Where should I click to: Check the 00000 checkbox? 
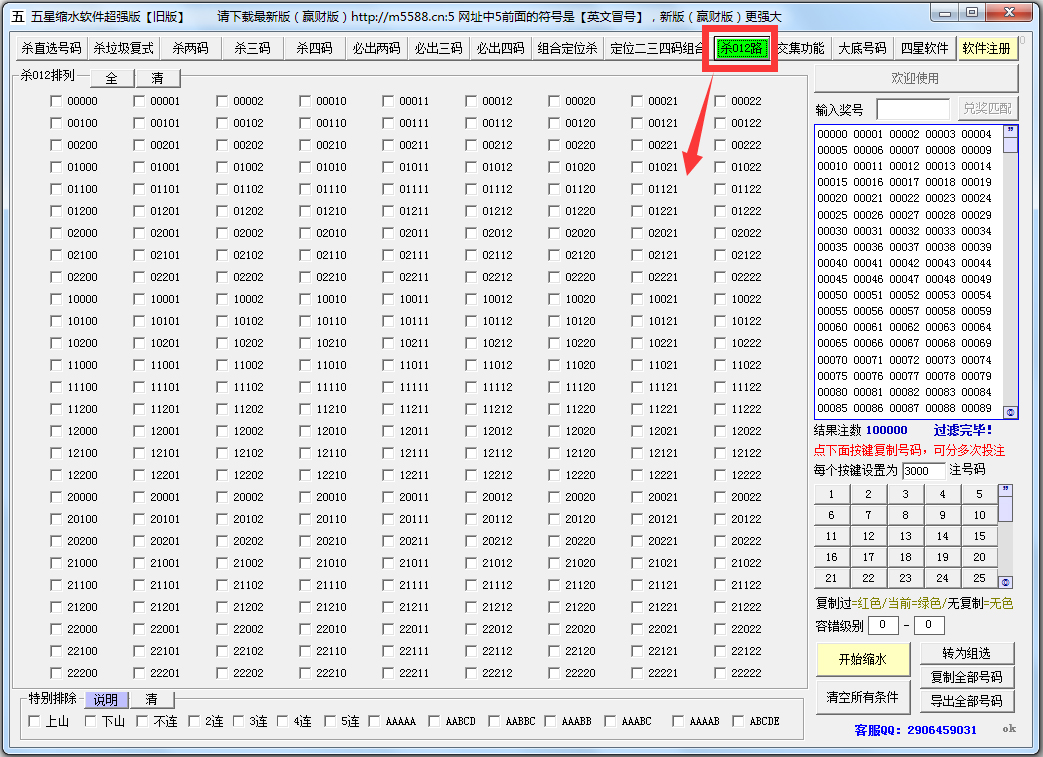pyautogui.click(x=57, y=101)
